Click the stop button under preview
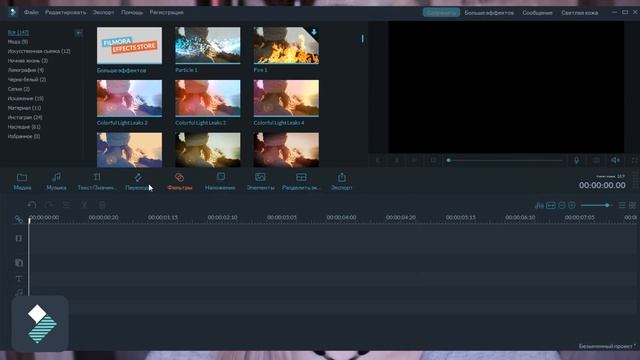The height and width of the screenshot is (360, 640). pyautogui.click(x=433, y=160)
